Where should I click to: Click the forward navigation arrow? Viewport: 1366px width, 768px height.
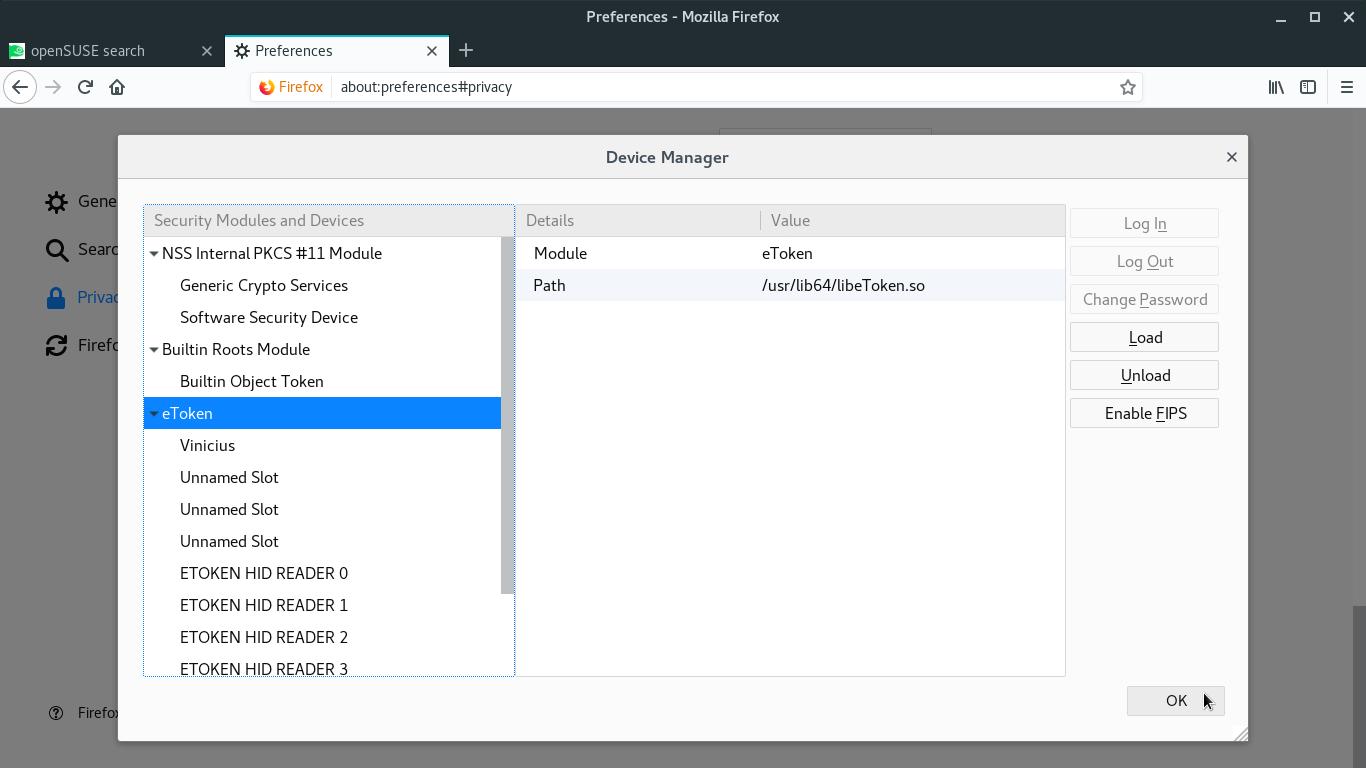click(53, 87)
